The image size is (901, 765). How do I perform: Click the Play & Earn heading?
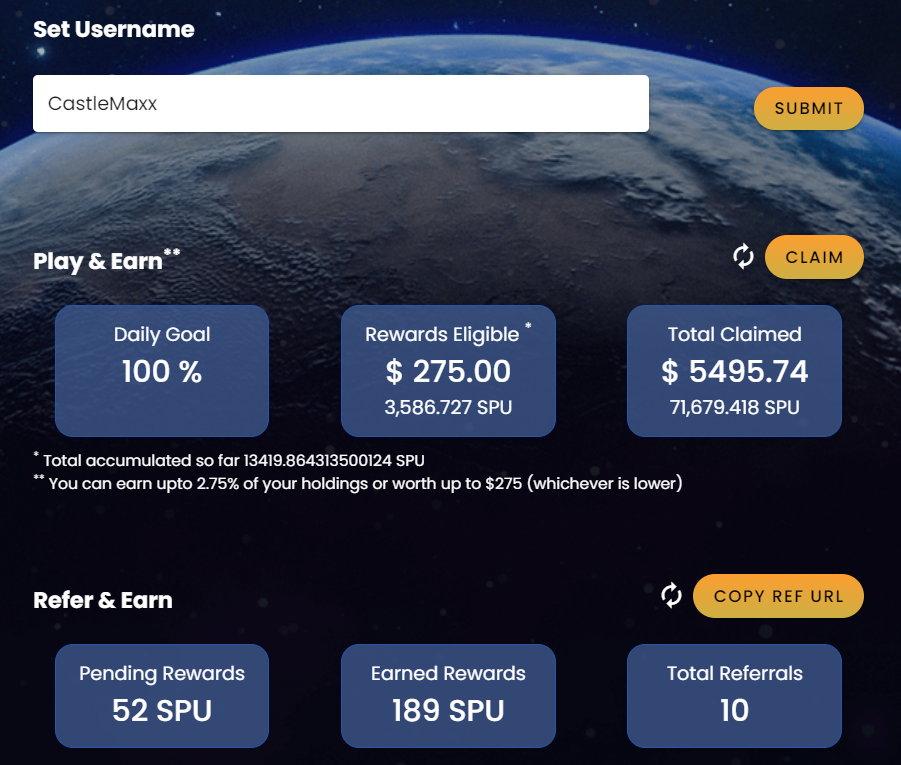(106, 260)
